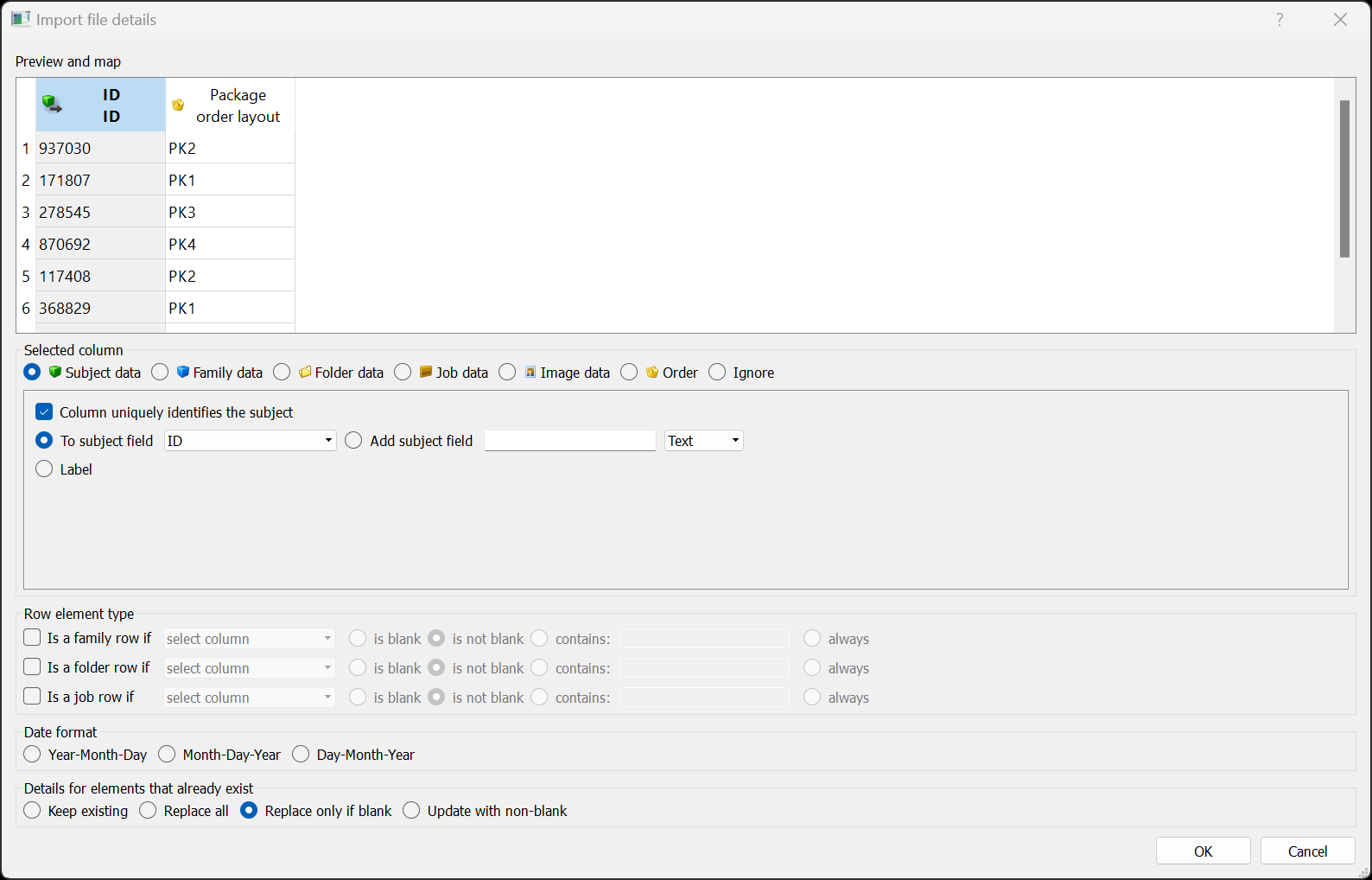Image resolution: width=1372 pixels, height=880 pixels.
Task: Select Year-Month-Day date format
Action: [x=32, y=754]
